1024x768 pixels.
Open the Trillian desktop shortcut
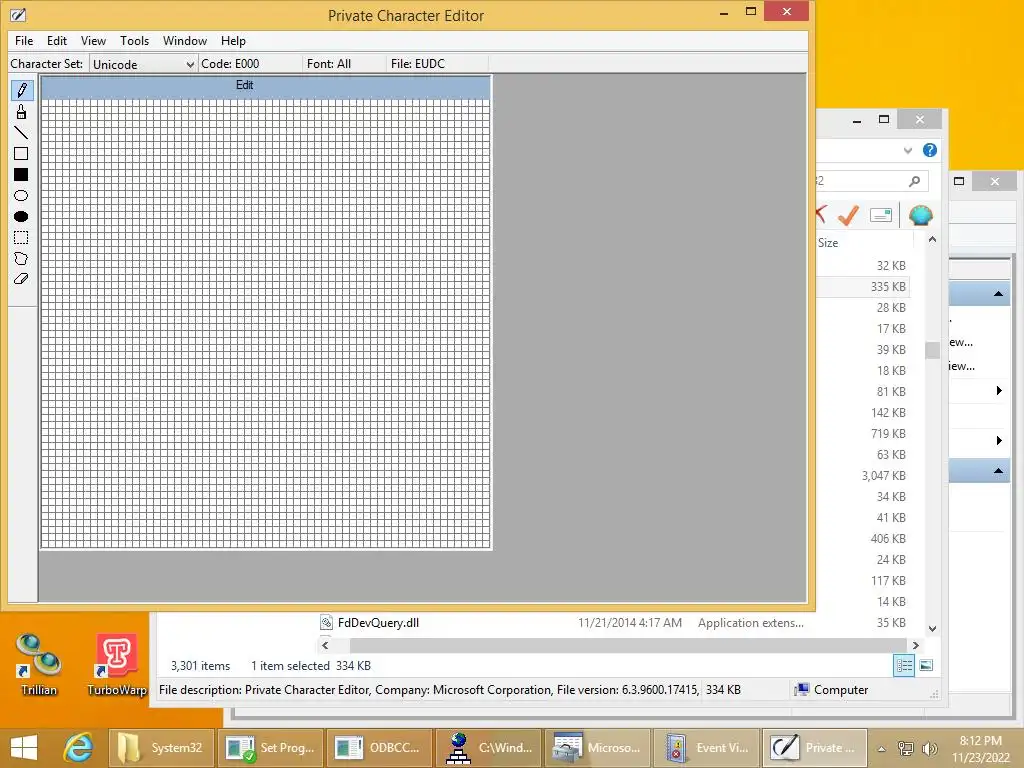pos(39,665)
